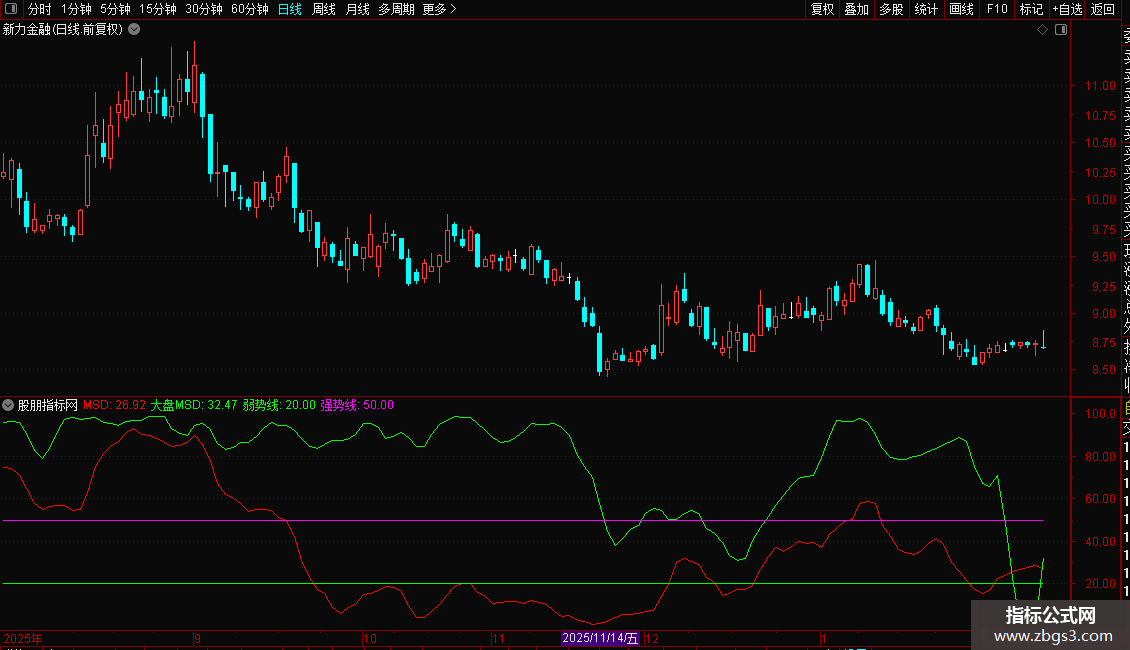This screenshot has width=1130, height=650.
Task: Add stock via +自选 button
Action: tap(1067, 9)
